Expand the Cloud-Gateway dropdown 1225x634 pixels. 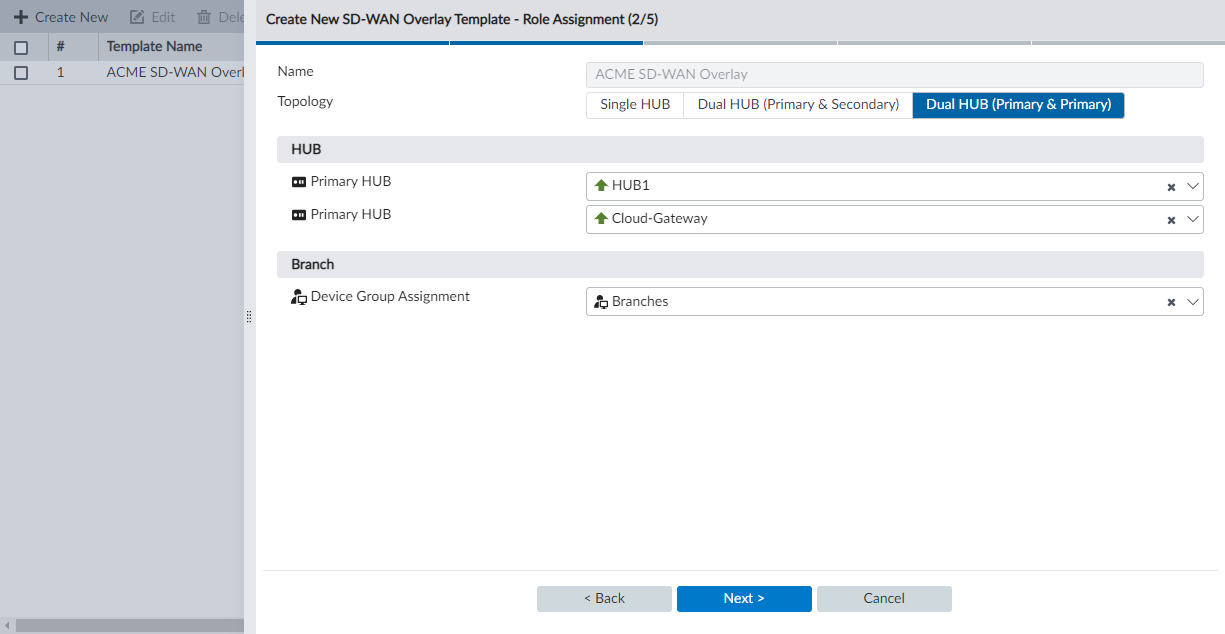1192,219
